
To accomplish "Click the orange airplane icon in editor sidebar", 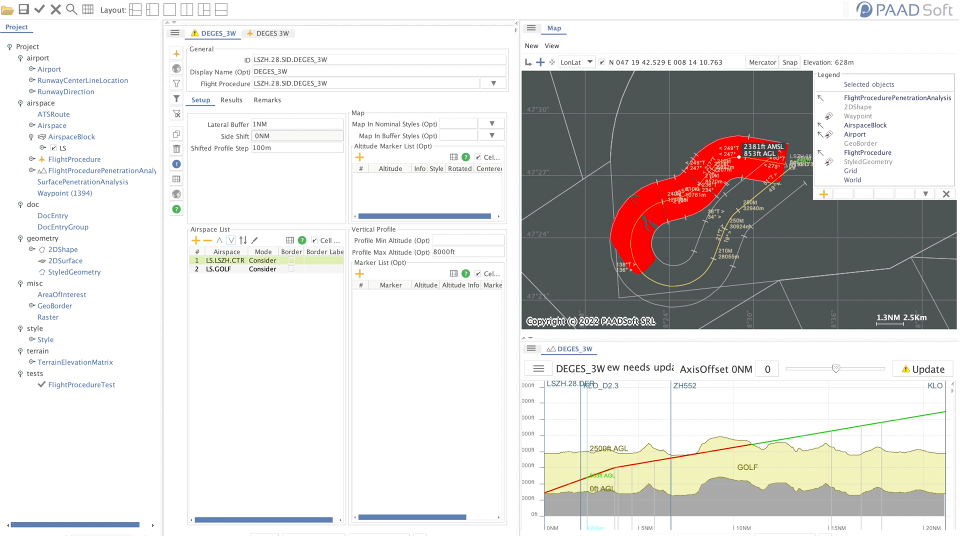I will 176,53.
